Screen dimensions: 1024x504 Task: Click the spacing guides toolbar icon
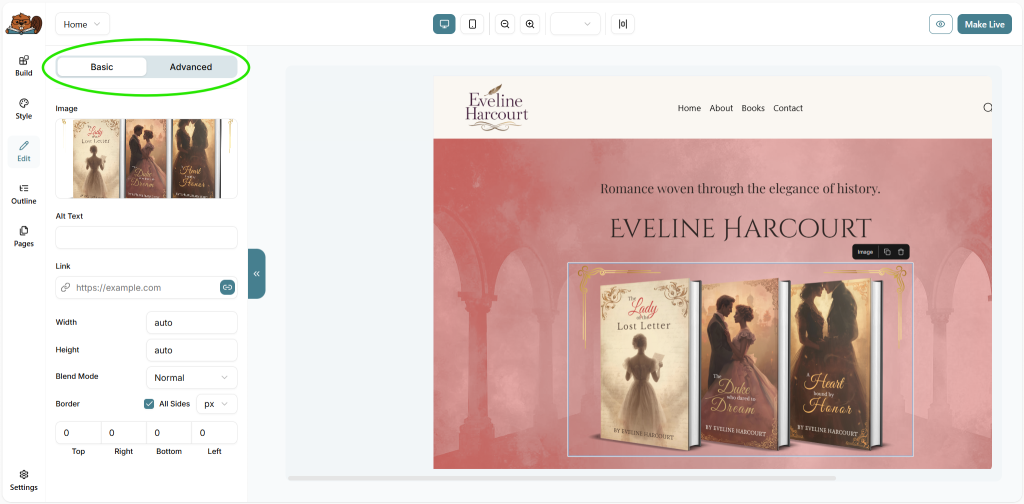point(623,24)
